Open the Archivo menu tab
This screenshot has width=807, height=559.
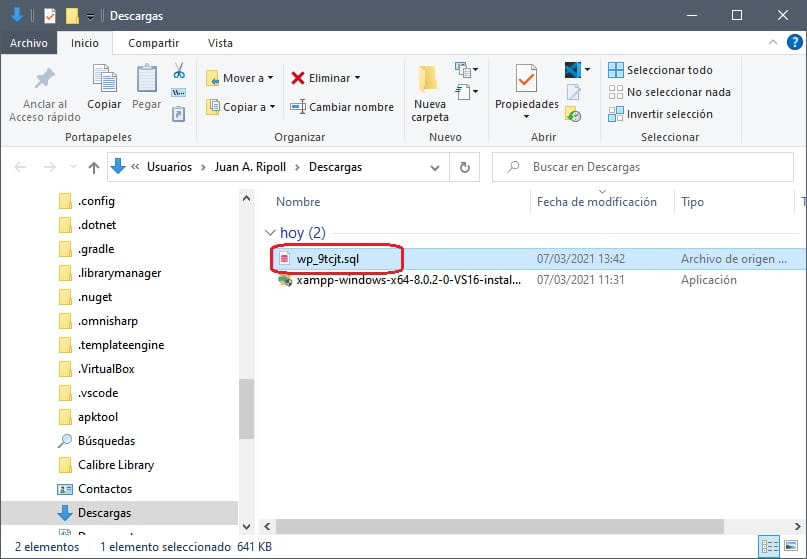click(29, 43)
